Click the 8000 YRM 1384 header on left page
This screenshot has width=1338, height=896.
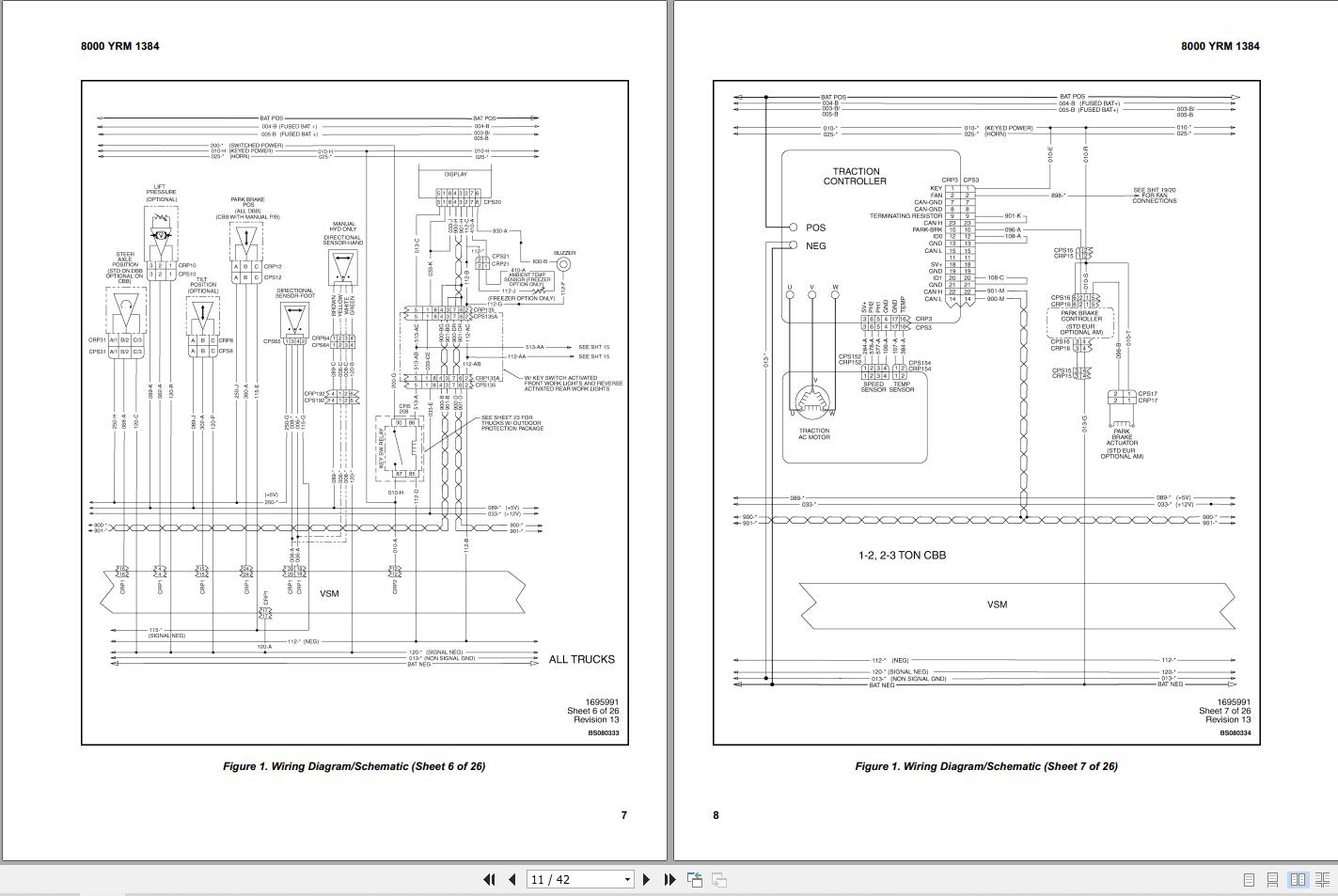click(119, 46)
